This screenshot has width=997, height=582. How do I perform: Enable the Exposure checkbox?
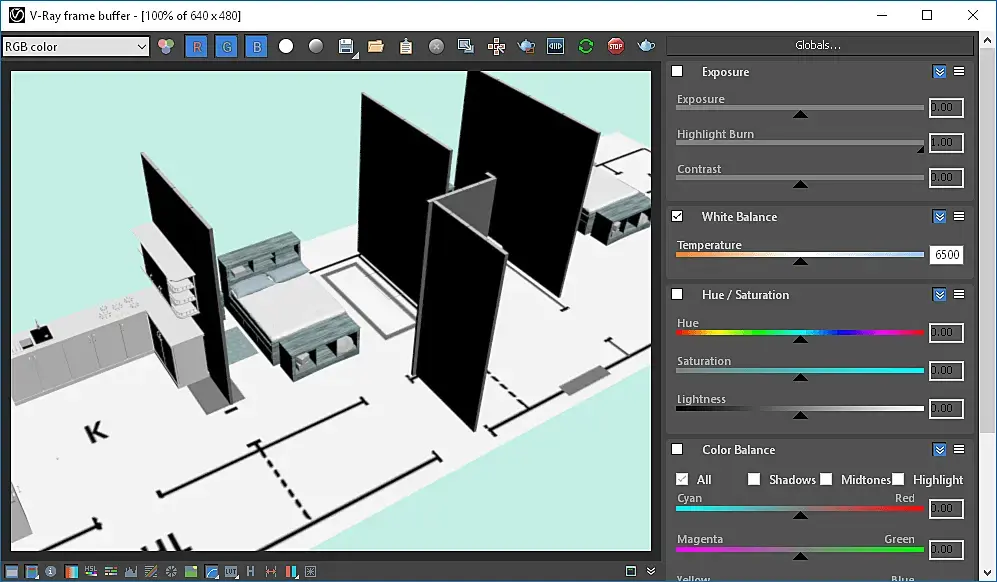point(678,72)
